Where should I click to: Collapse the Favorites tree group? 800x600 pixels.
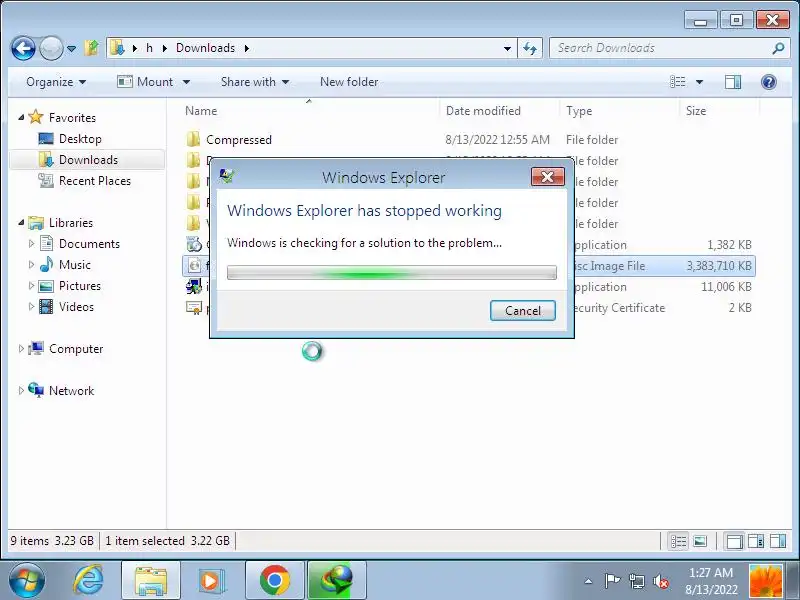click(21, 117)
